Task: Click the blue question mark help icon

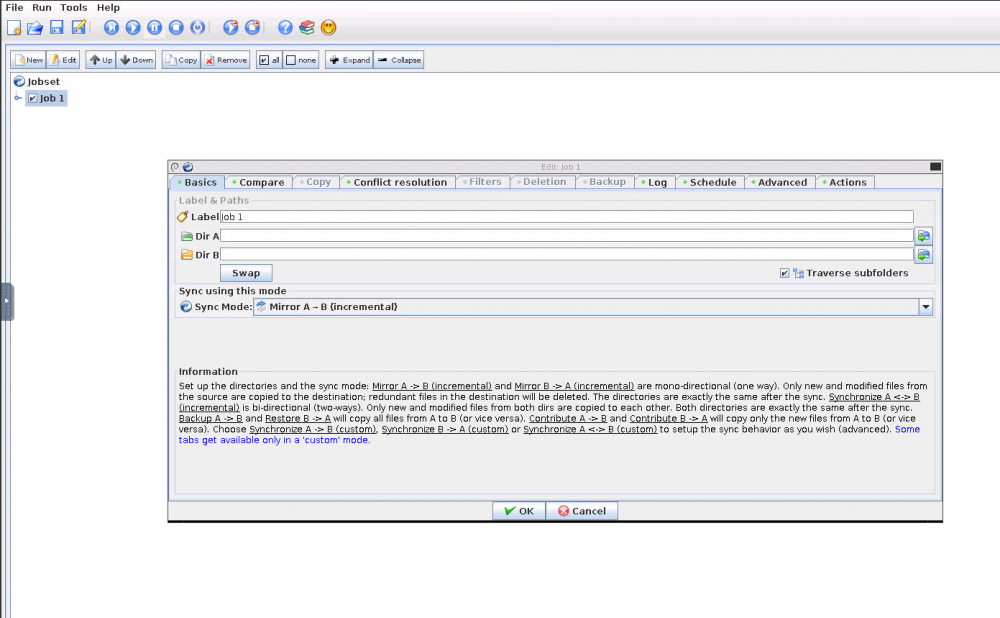Action: [x=285, y=27]
